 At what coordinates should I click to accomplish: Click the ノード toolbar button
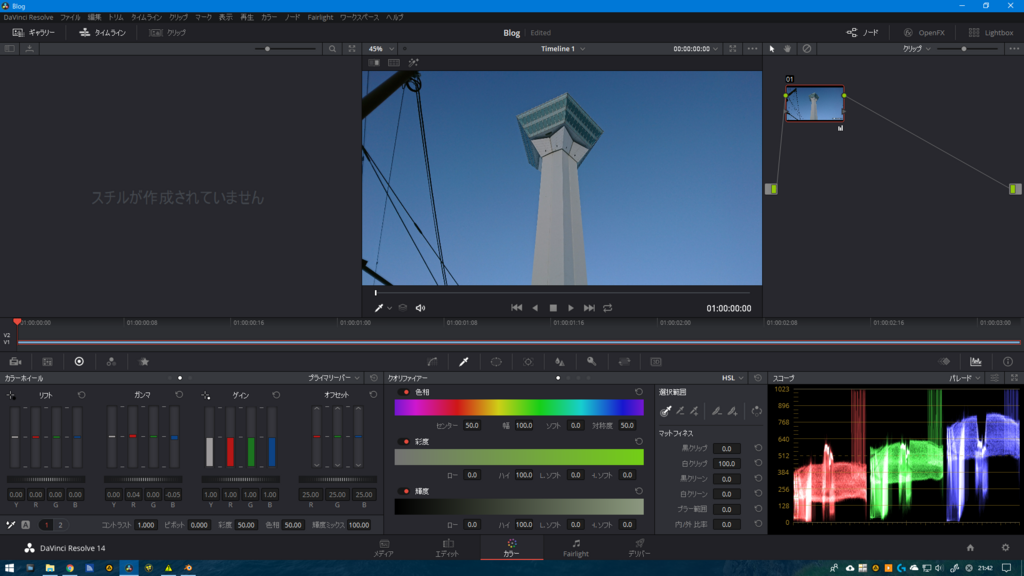(863, 33)
